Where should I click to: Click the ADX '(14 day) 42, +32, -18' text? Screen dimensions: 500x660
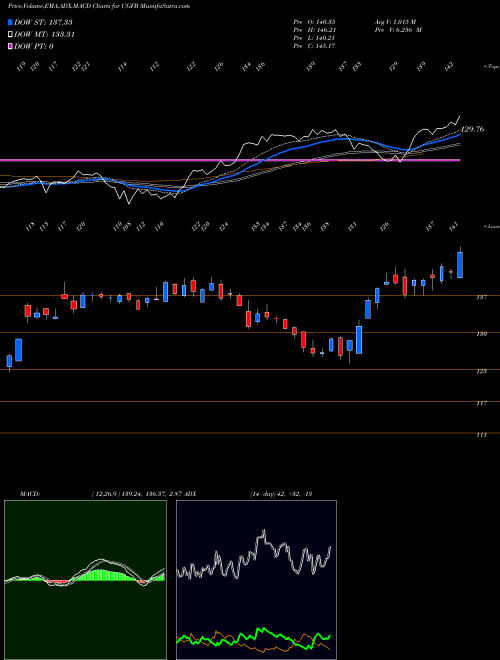281,493
